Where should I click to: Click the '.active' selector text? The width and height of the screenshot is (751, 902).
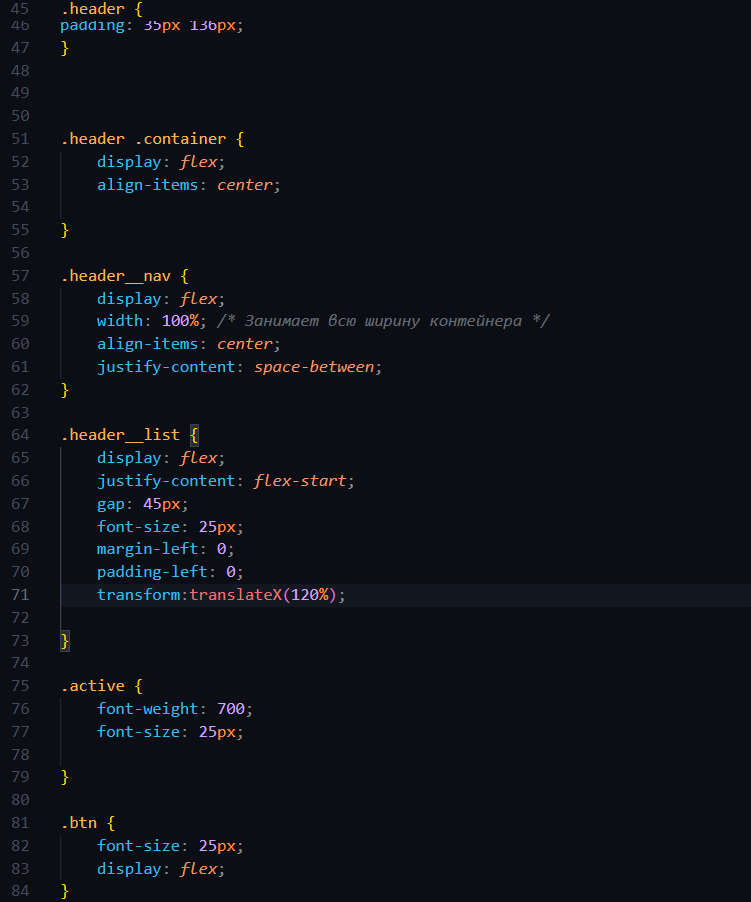93,686
